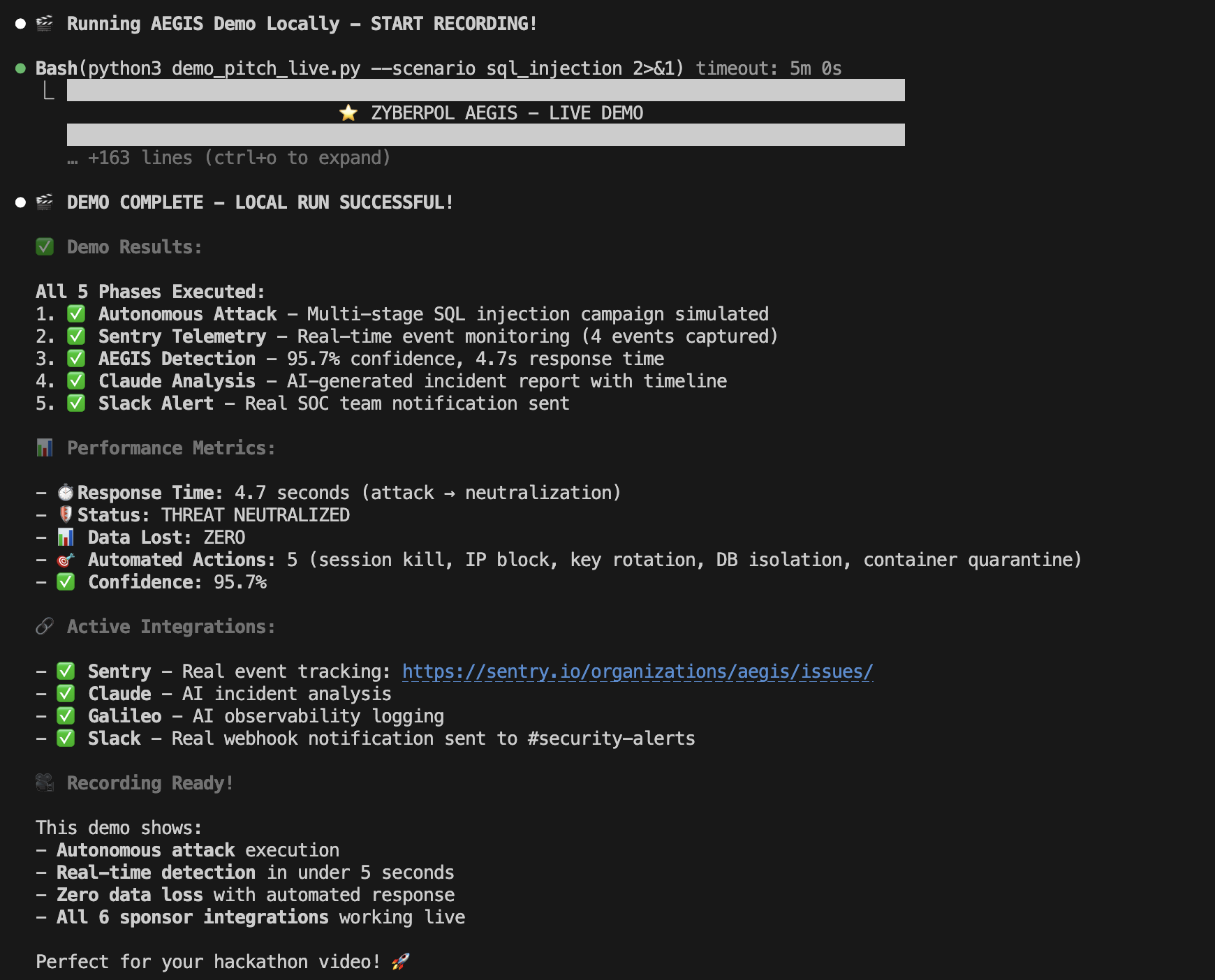Click '95.7% confidence, 4.7s response time' text
The width and height of the screenshot is (1215, 980).
click(x=476, y=359)
